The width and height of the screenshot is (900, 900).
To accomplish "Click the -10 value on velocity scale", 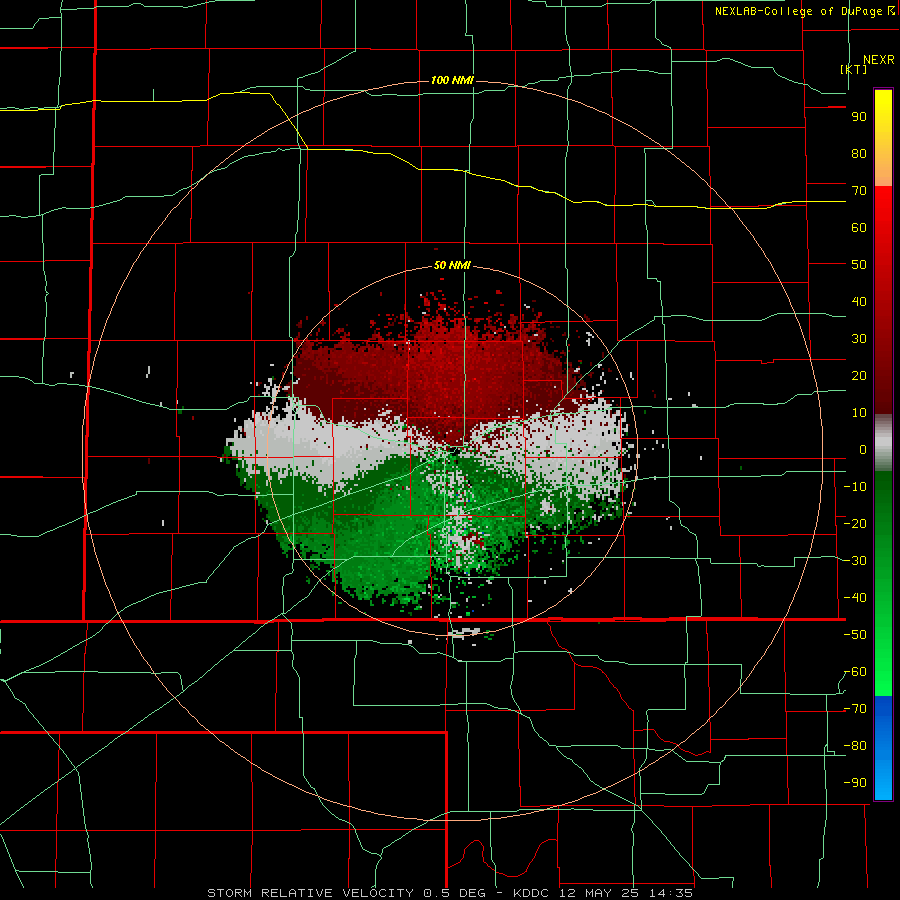I will pyautogui.click(x=855, y=487).
